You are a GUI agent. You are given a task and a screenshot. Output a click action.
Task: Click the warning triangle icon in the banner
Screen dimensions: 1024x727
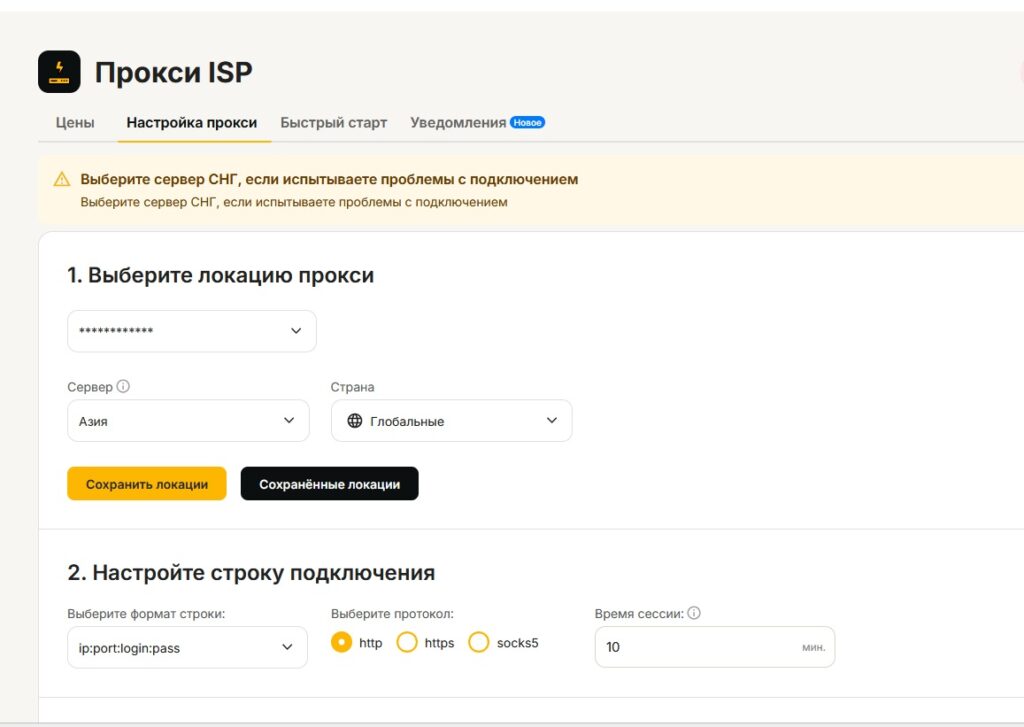pos(62,179)
